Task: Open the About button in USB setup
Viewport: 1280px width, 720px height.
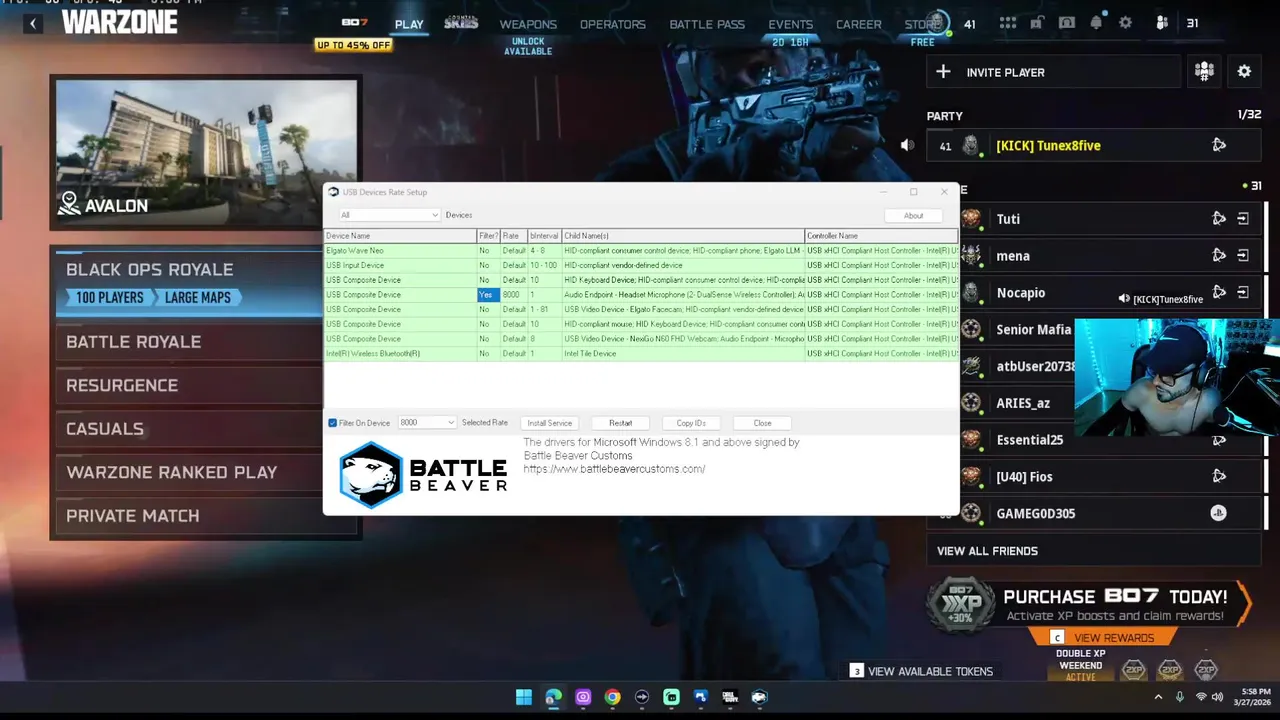Action: point(913,216)
